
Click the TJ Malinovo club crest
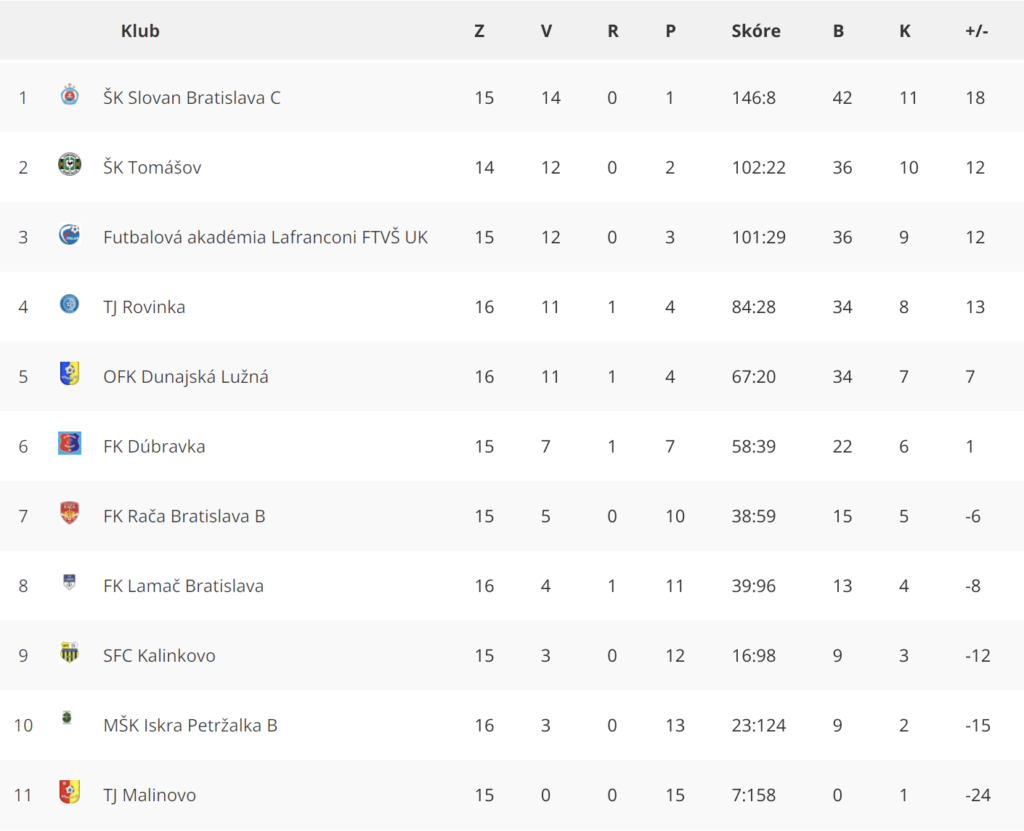pos(69,792)
